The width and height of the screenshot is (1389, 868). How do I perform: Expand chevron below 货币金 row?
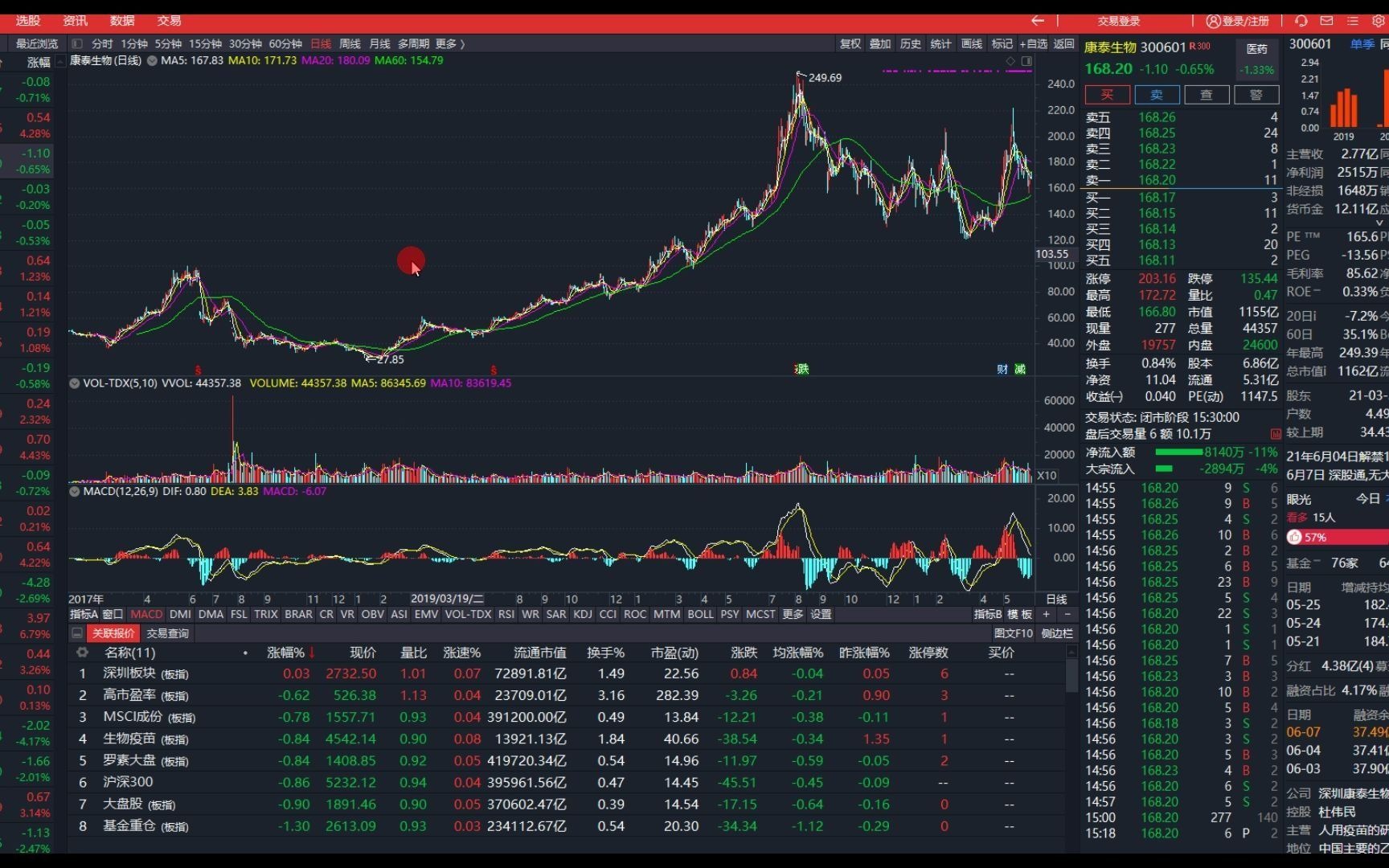click(x=1381, y=223)
